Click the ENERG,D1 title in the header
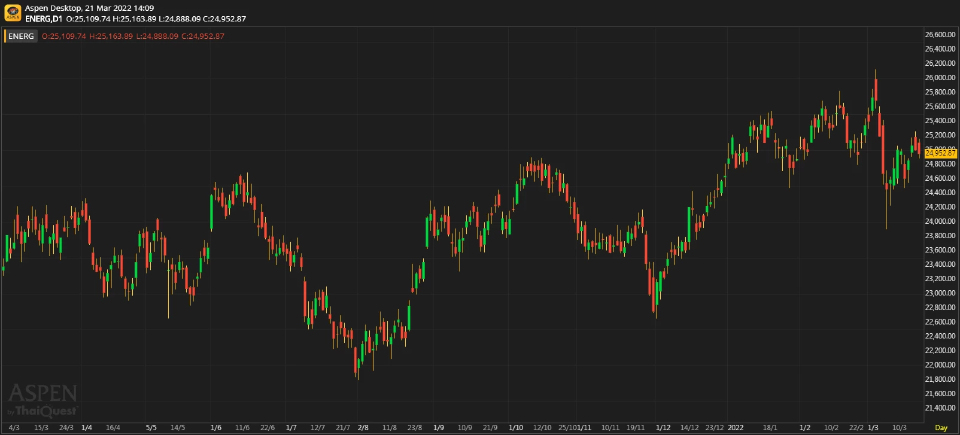 coord(43,18)
